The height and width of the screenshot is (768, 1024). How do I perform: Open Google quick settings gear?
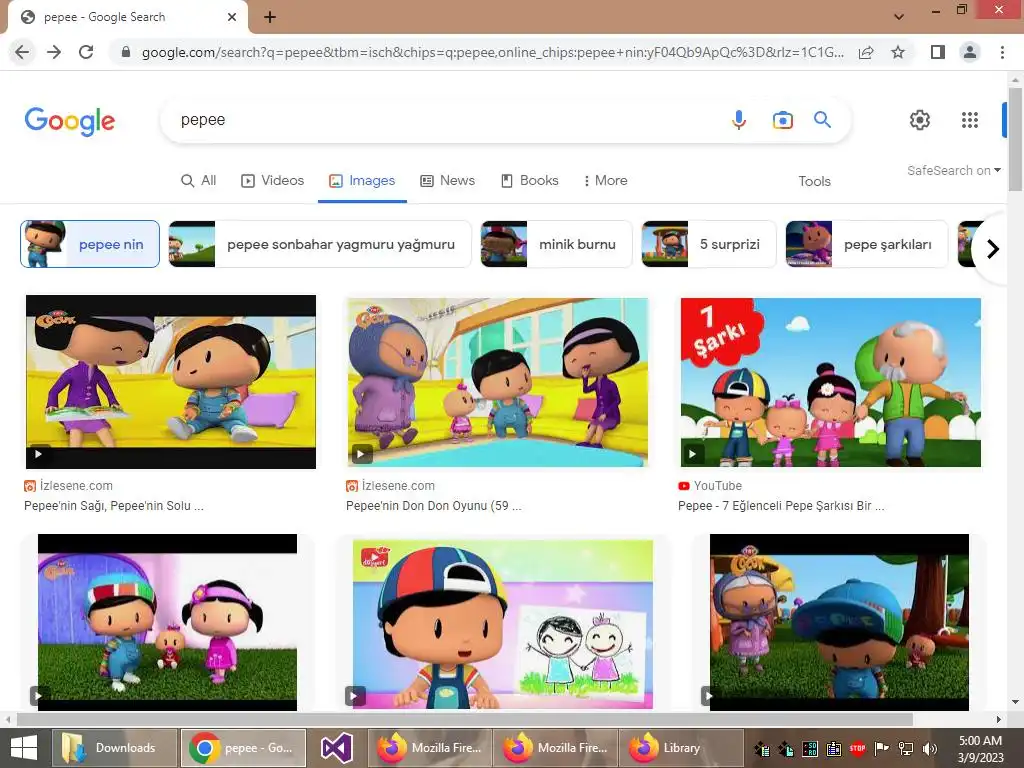(920, 120)
